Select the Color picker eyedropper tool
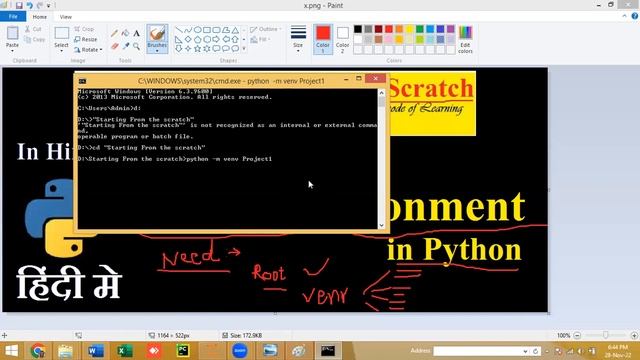This screenshot has height=360, width=640. [x=126, y=46]
